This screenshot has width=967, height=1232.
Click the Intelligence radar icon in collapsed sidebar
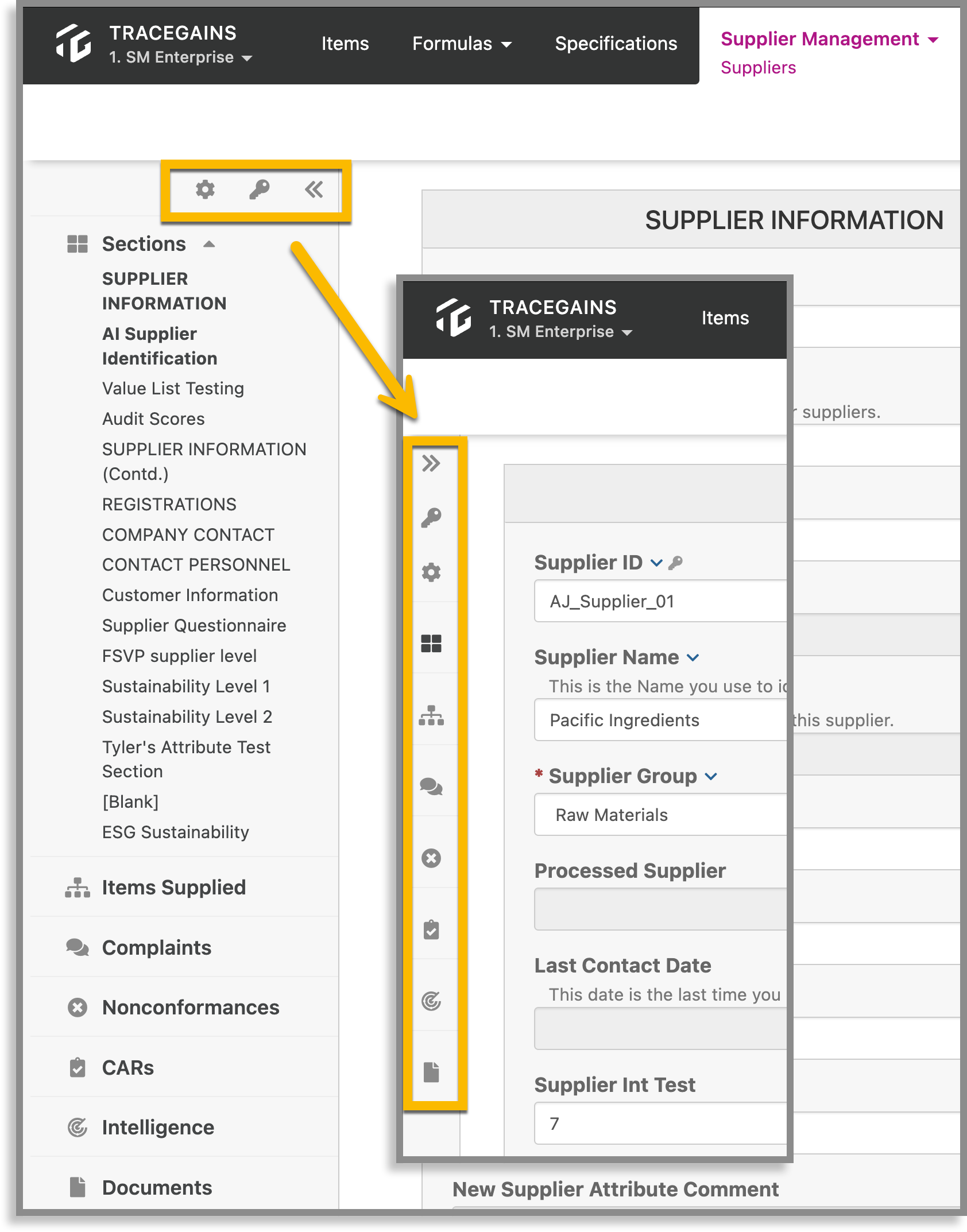[x=431, y=1001]
